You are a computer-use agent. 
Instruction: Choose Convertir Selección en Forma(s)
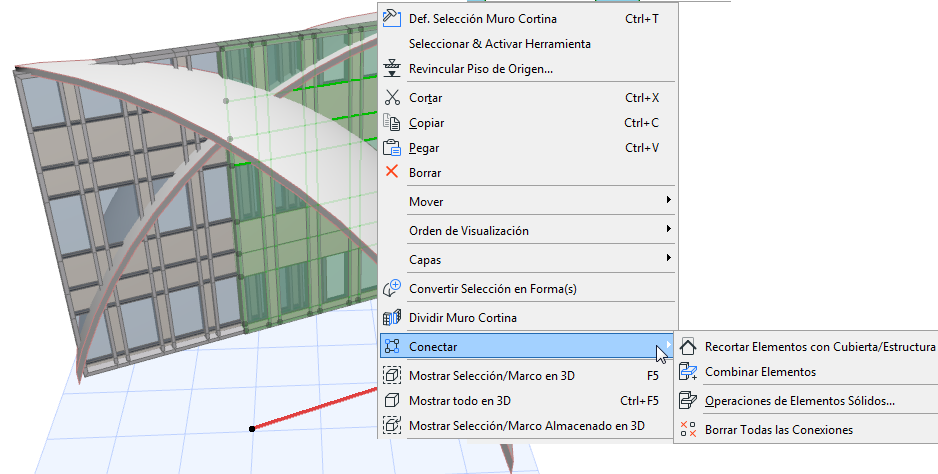click(x=528, y=288)
